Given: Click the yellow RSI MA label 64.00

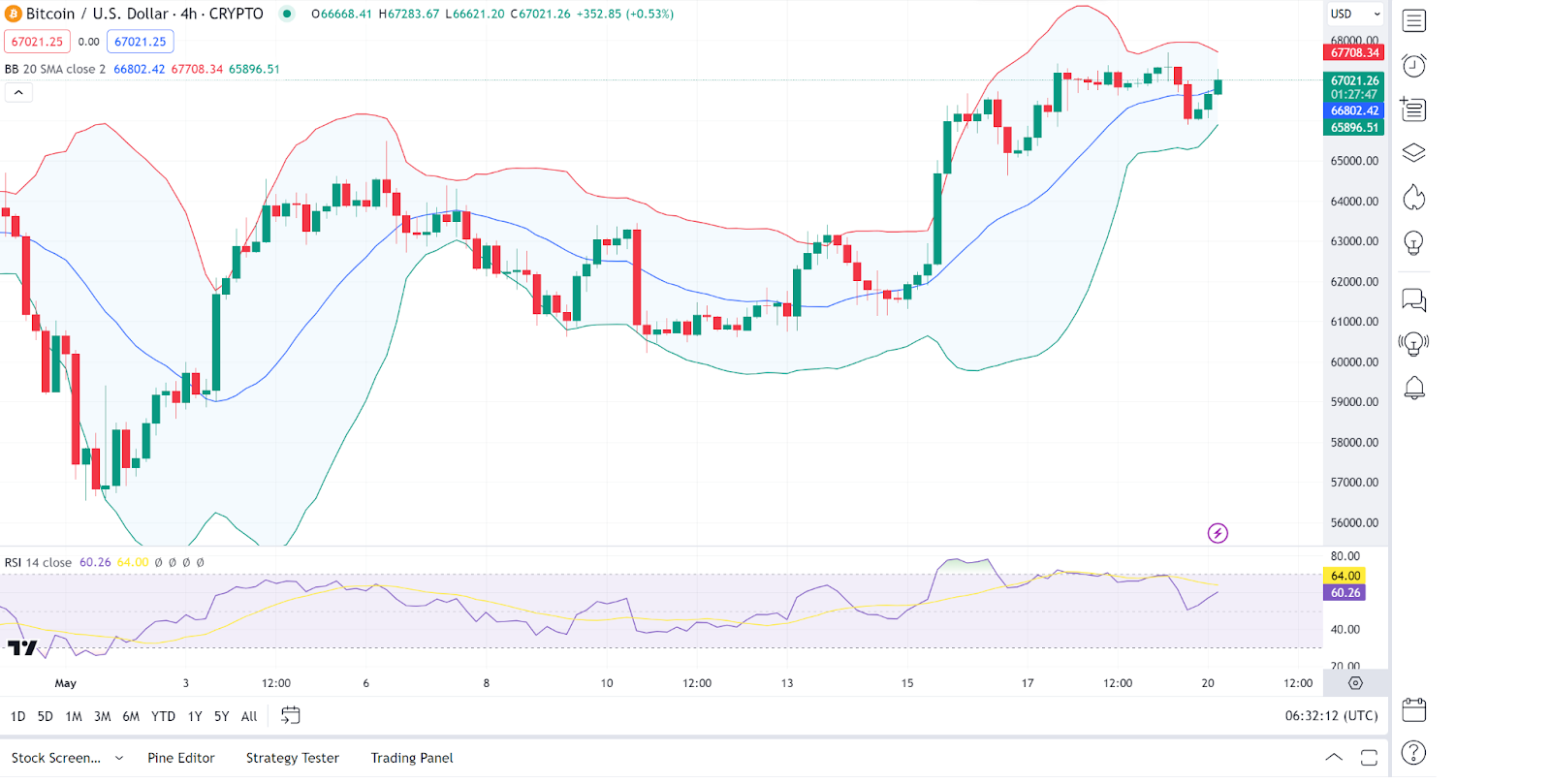Looking at the screenshot, I should point(1345,576).
